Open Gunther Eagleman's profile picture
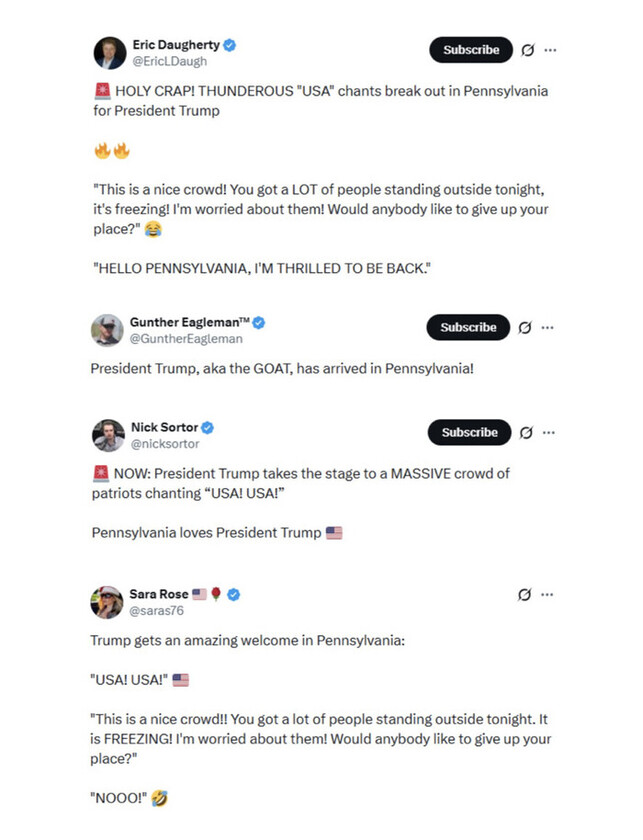The width and height of the screenshot is (643, 840). click(107, 331)
